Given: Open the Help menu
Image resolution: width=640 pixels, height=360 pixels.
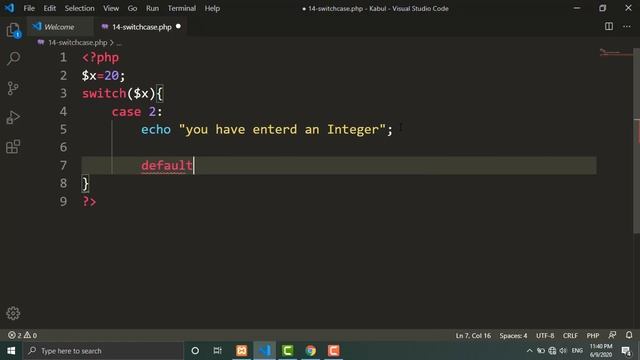Looking at the screenshot, I should 212,8.
